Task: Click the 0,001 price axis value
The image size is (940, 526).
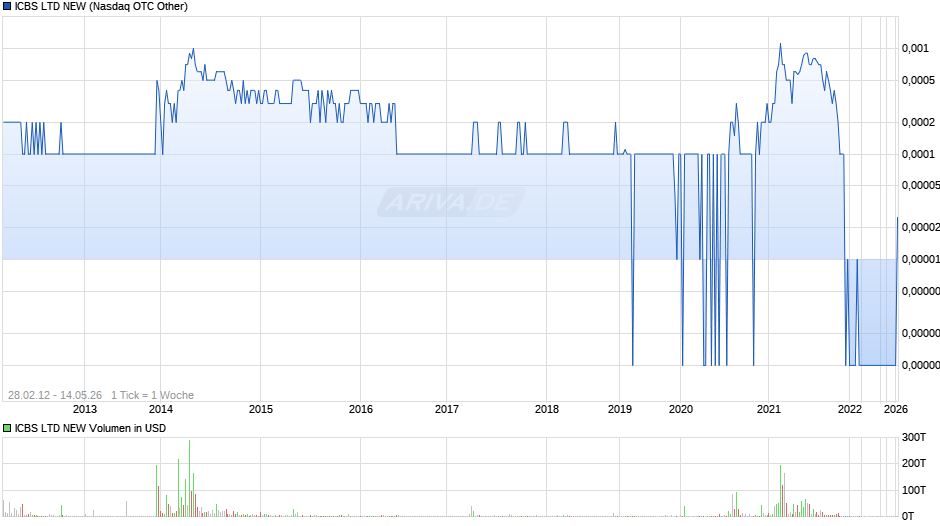Action: (915, 49)
